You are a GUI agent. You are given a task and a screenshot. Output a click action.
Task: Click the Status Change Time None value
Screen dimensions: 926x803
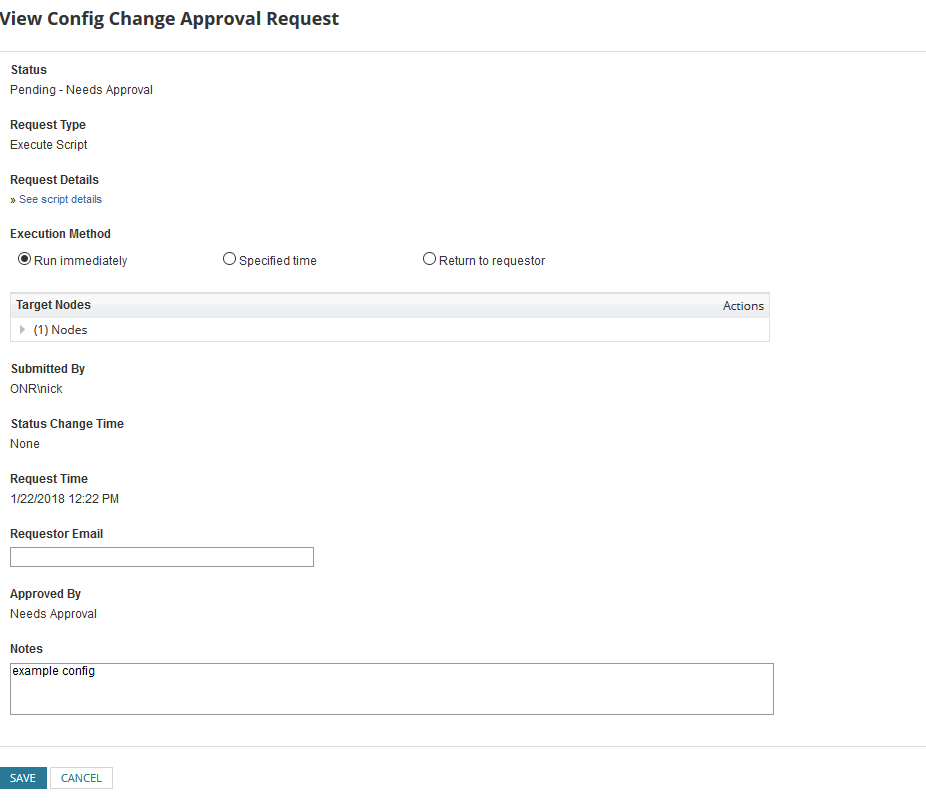25,443
